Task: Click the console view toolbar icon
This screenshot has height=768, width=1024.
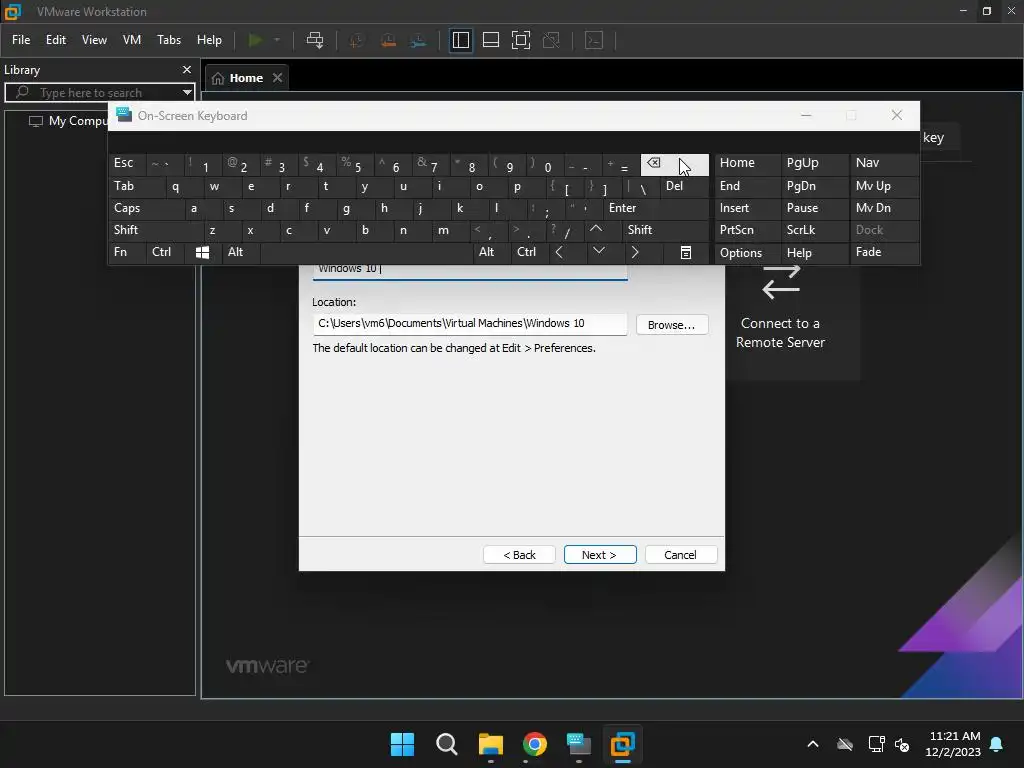Action: pyautogui.click(x=594, y=40)
